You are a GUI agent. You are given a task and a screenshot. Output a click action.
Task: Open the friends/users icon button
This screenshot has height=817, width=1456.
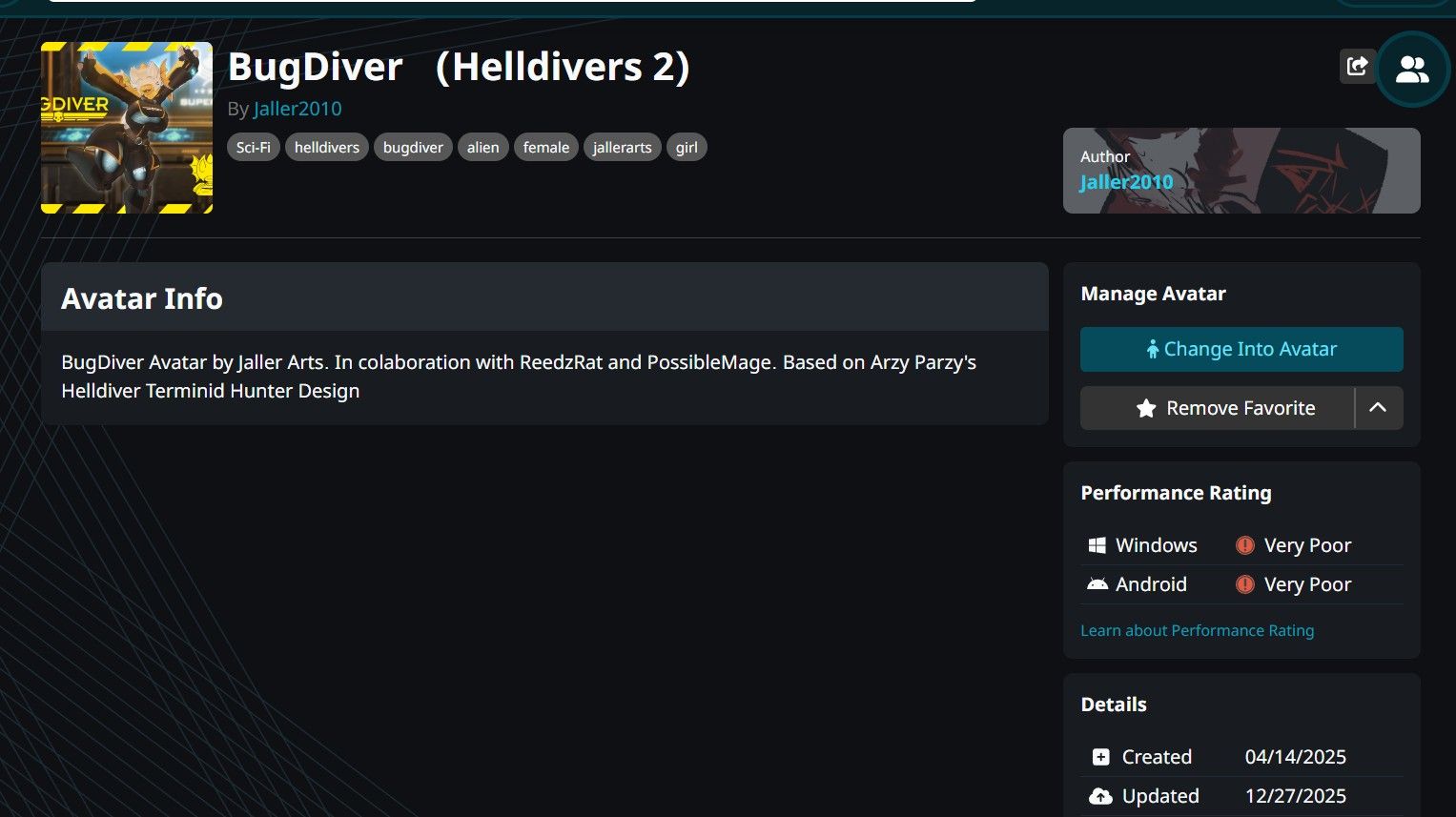point(1412,69)
